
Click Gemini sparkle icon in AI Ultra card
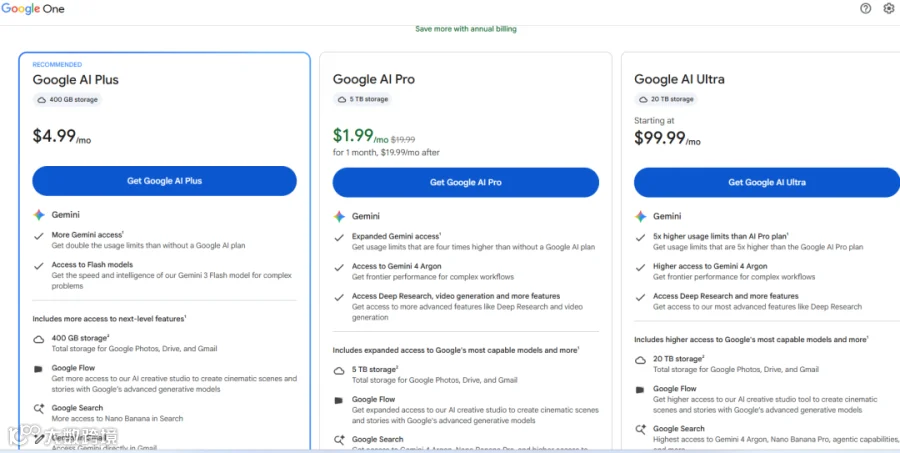640,216
